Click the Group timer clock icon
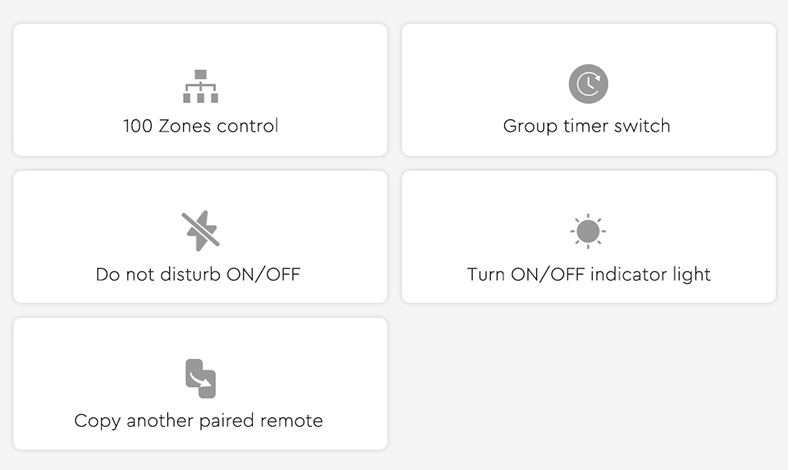 click(588, 85)
